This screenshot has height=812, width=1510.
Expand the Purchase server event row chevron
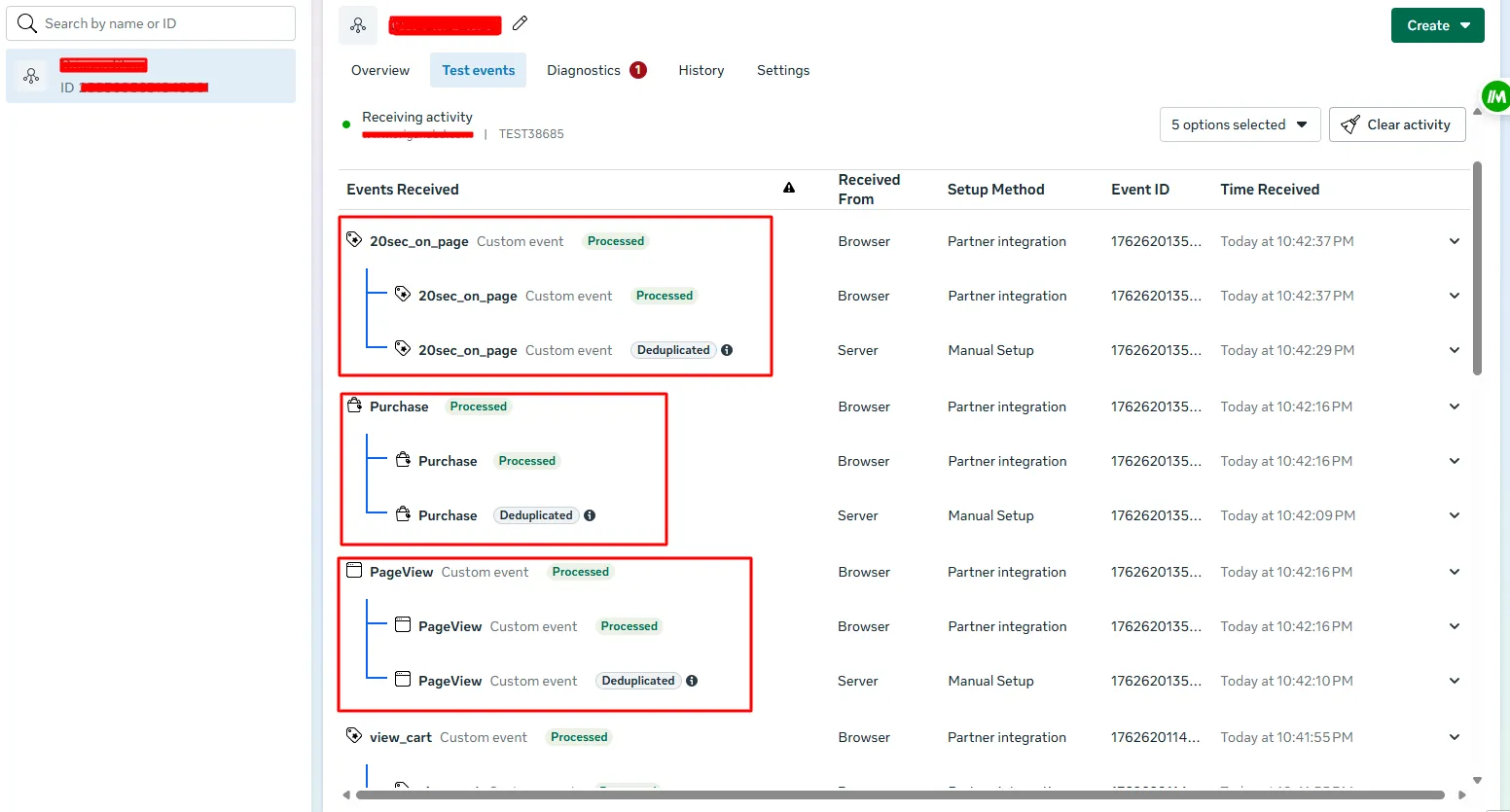click(x=1454, y=515)
